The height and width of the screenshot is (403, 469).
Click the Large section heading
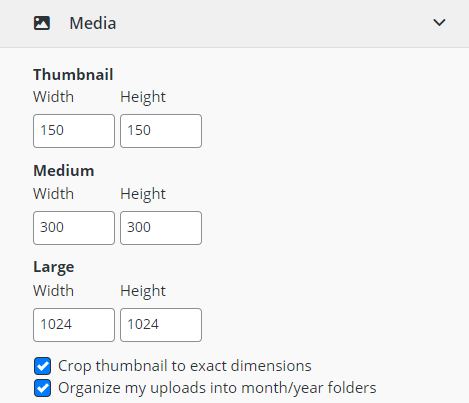(x=54, y=268)
